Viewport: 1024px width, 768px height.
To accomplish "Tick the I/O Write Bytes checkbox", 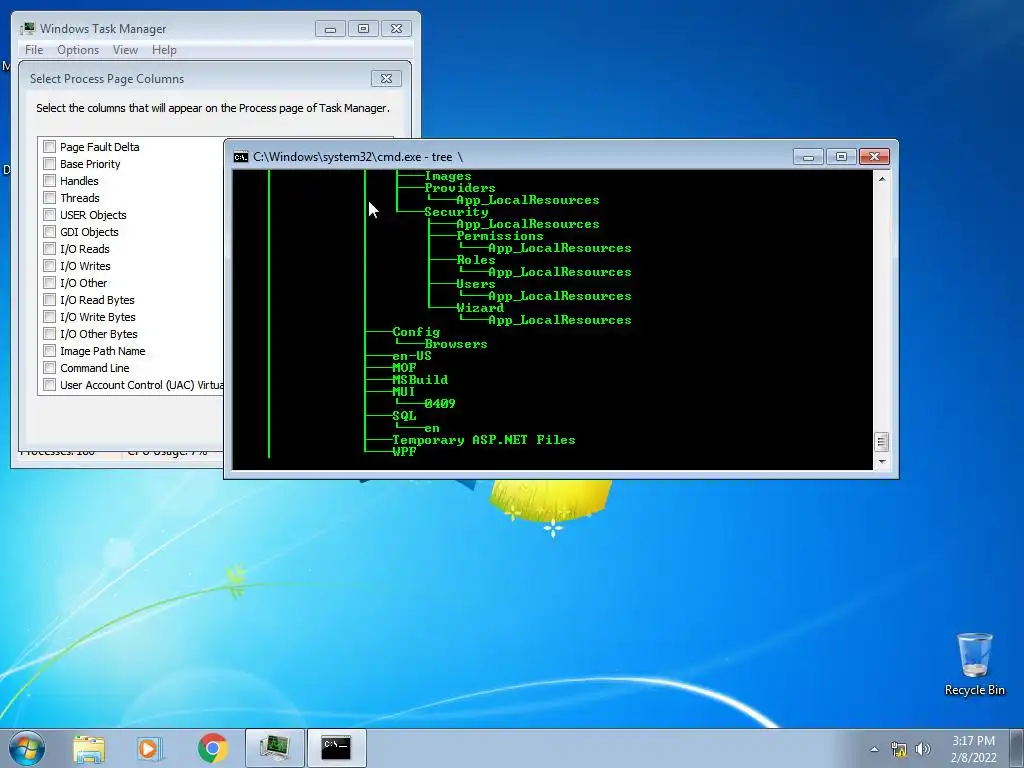I will tap(50, 316).
